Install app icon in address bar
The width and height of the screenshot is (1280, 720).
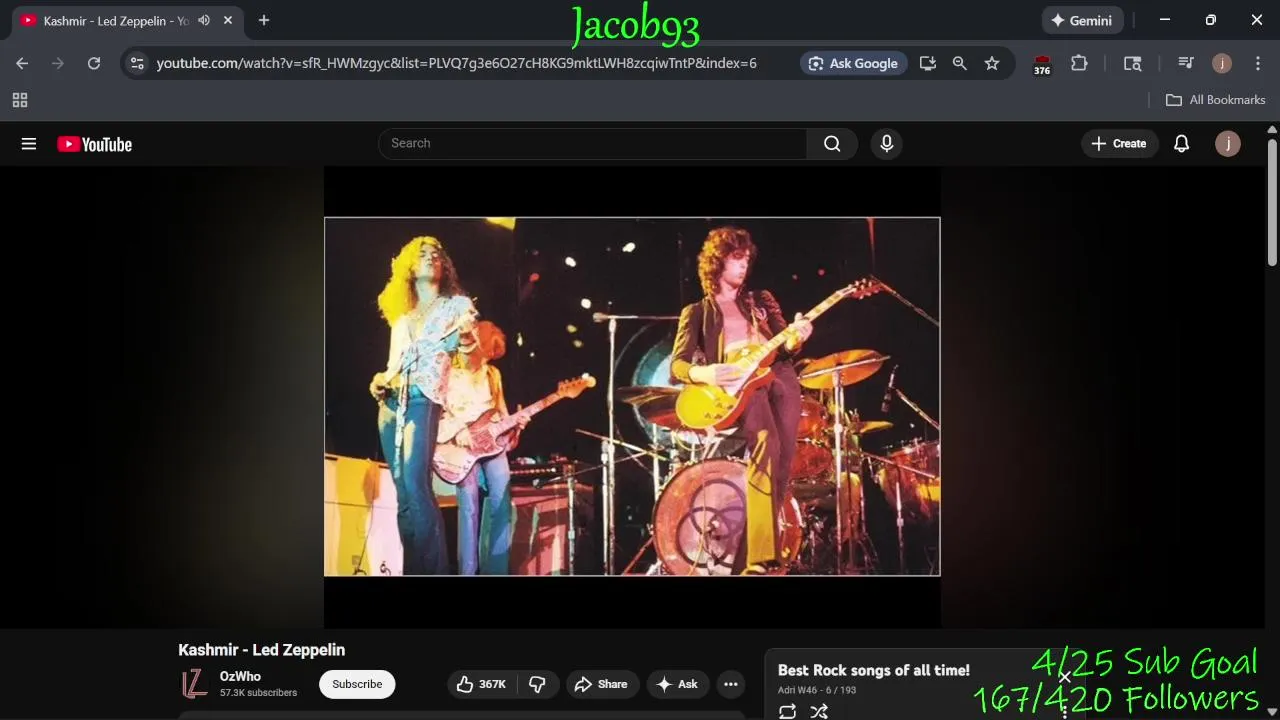[x=928, y=63]
